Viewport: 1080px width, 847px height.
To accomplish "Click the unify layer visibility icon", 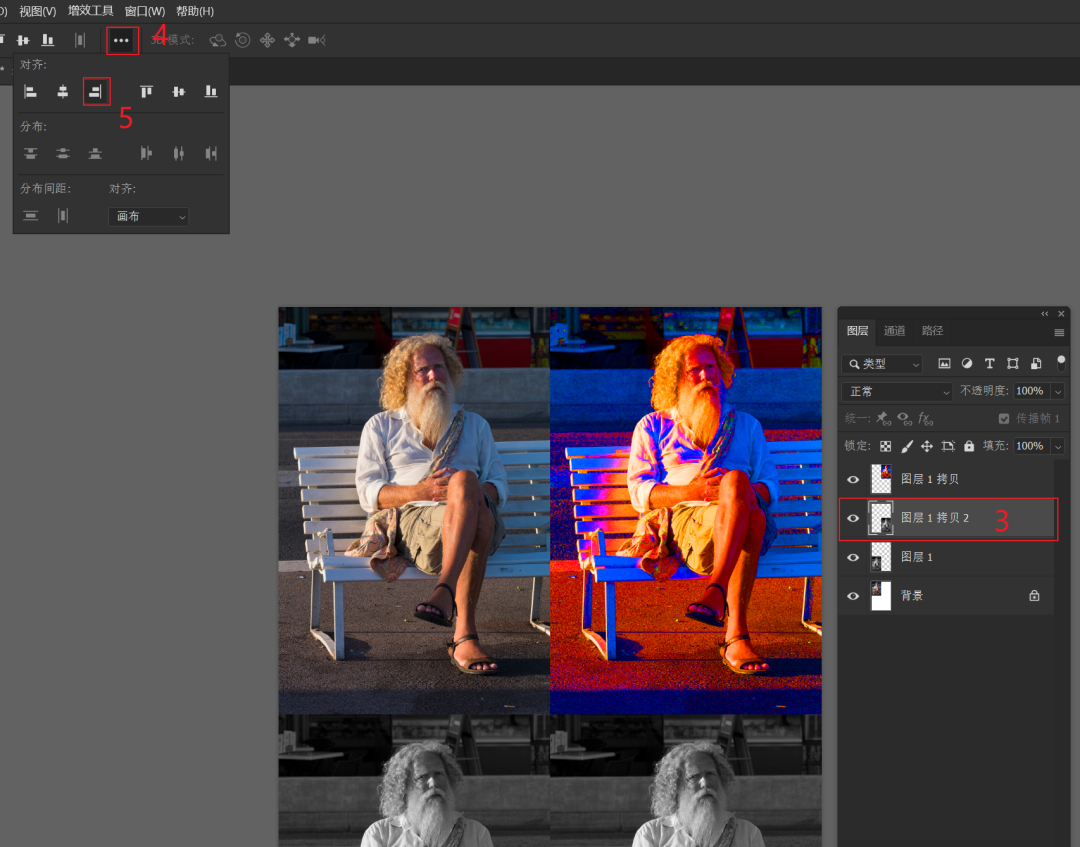I will [x=904, y=419].
